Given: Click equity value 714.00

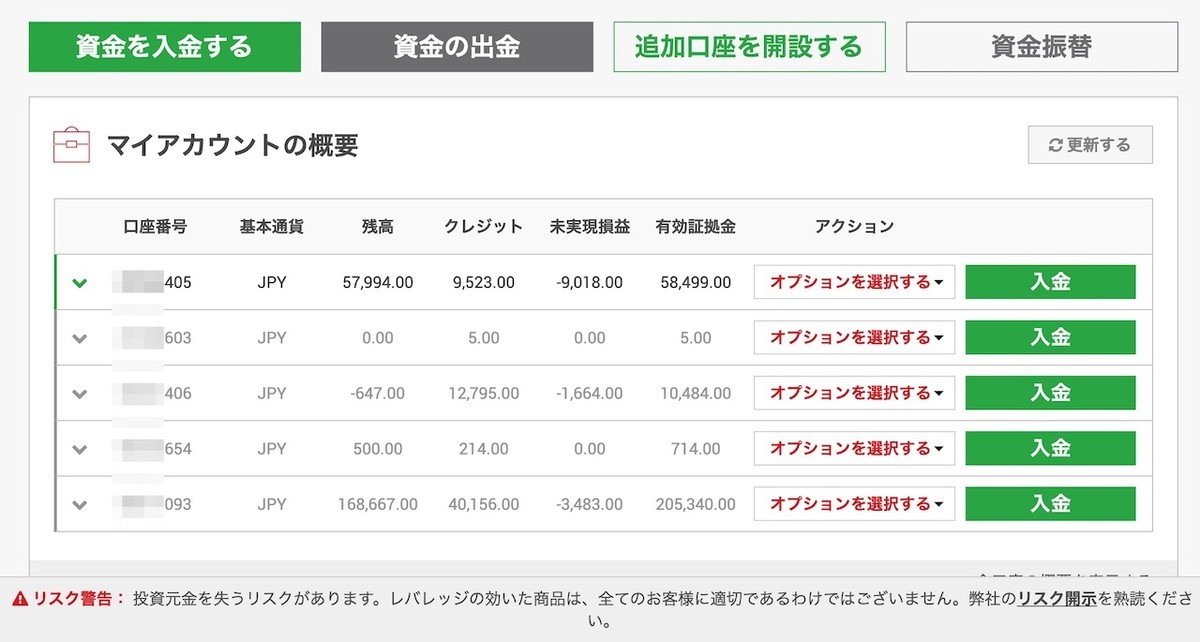Looking at the screenshot, I should 696,449.
